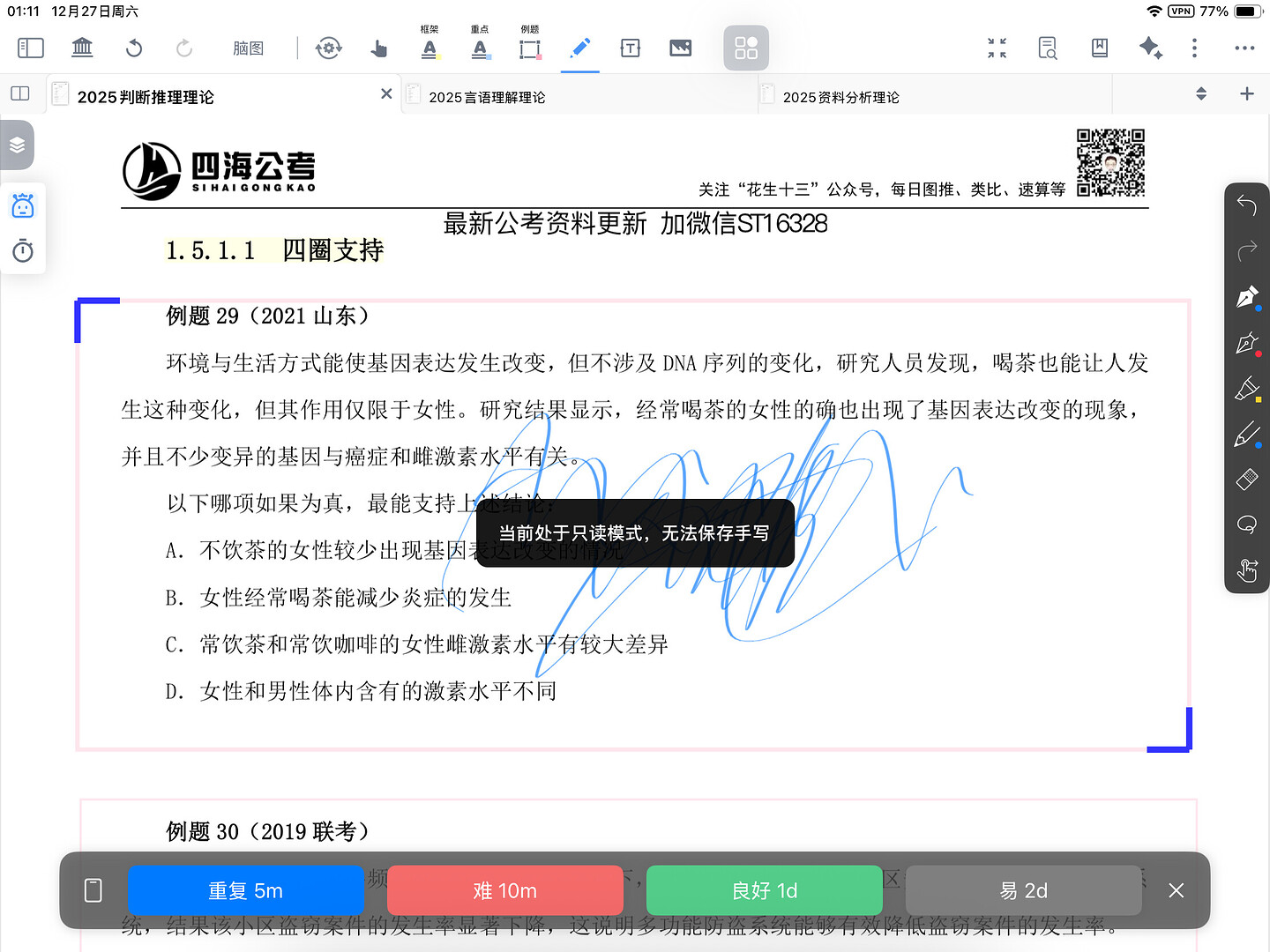Image resolution: width=1270 pixels, height=952 pixels.
Task: Click the undo arrow in drawing palette
Action: [x=1246, y=205]
